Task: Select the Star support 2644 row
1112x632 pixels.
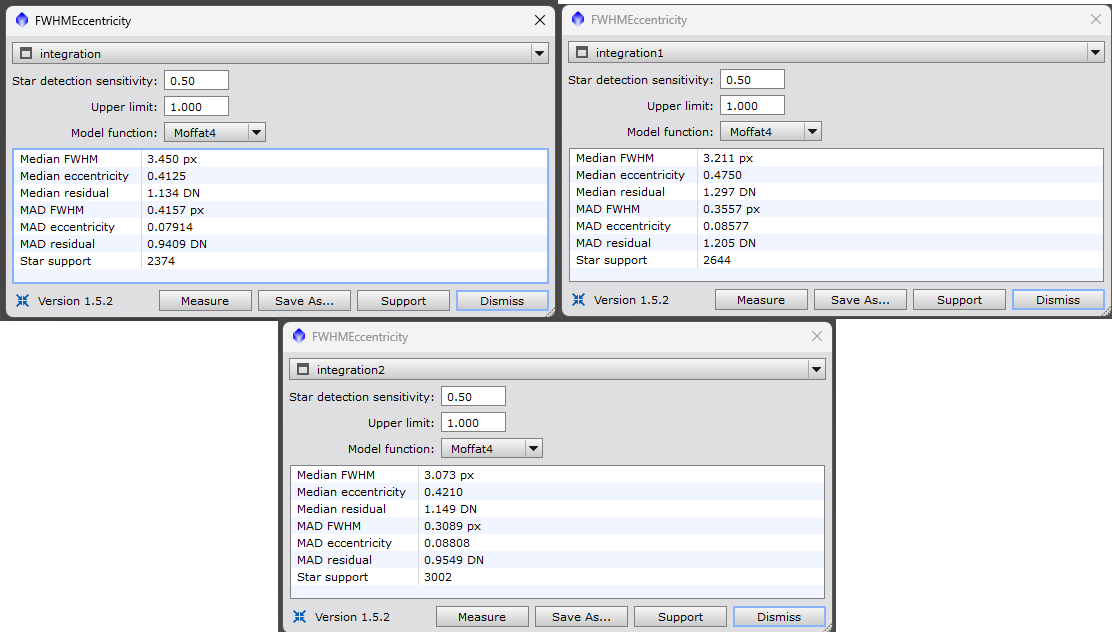Action: coord(837,260)
